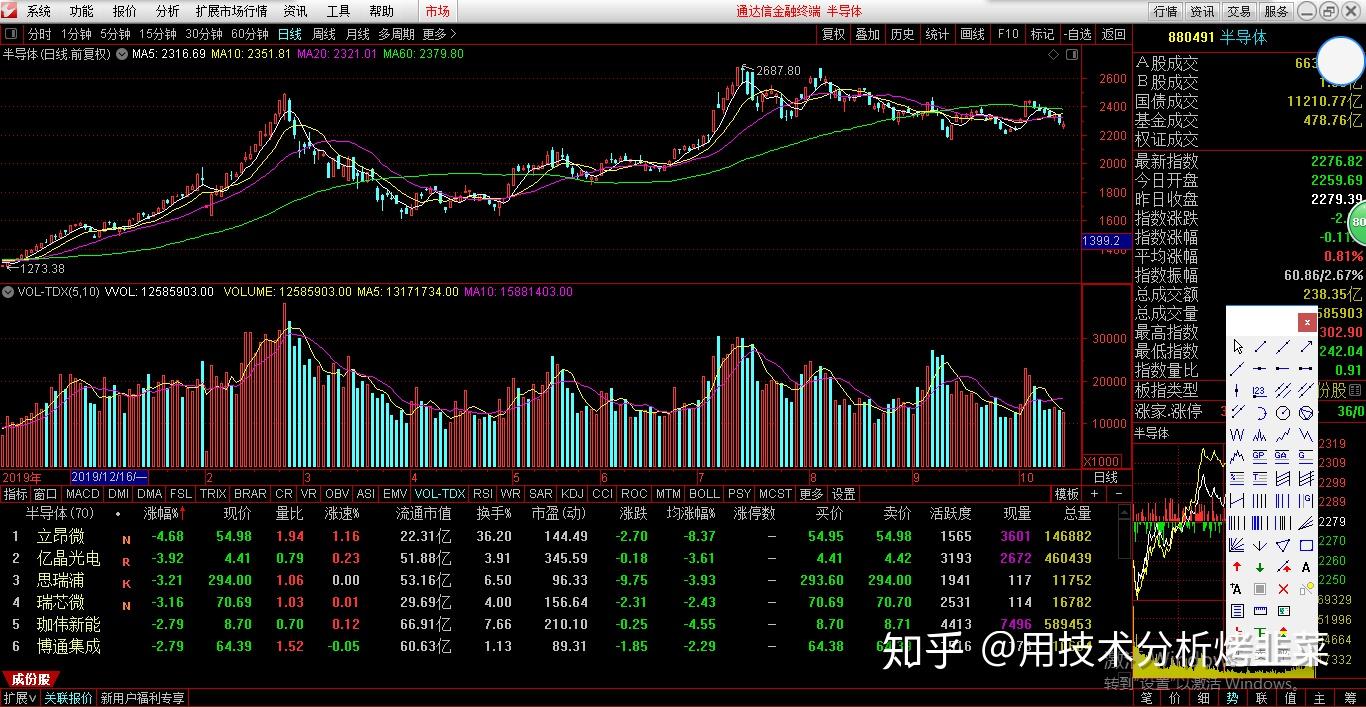Choose the GP golden-ratio line tool
The image size is (1366, 708).
pos(1260,454)
